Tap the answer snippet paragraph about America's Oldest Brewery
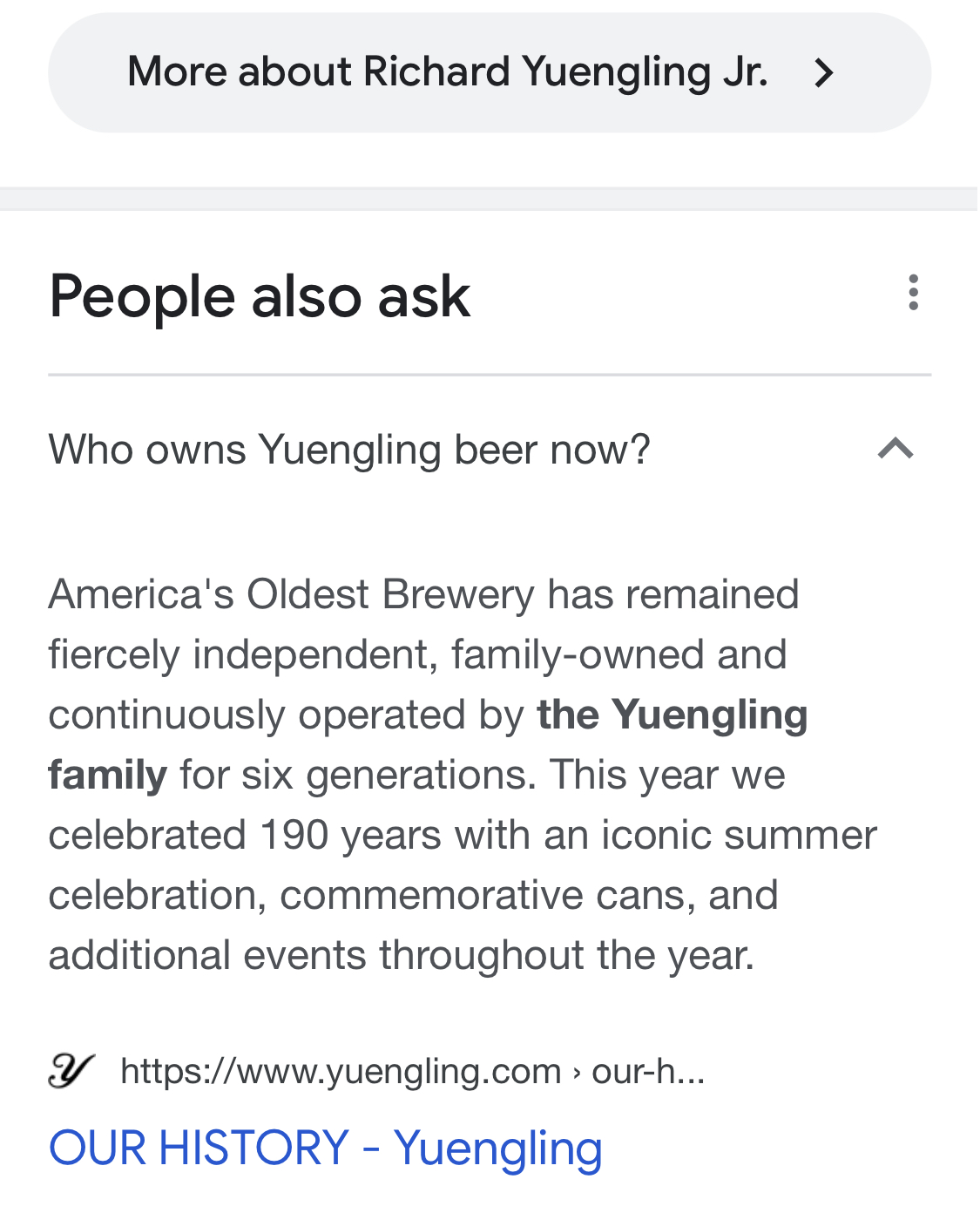The height and width of the screenshot is (1213, 980). pyautogui.click(x=463, y=775)
